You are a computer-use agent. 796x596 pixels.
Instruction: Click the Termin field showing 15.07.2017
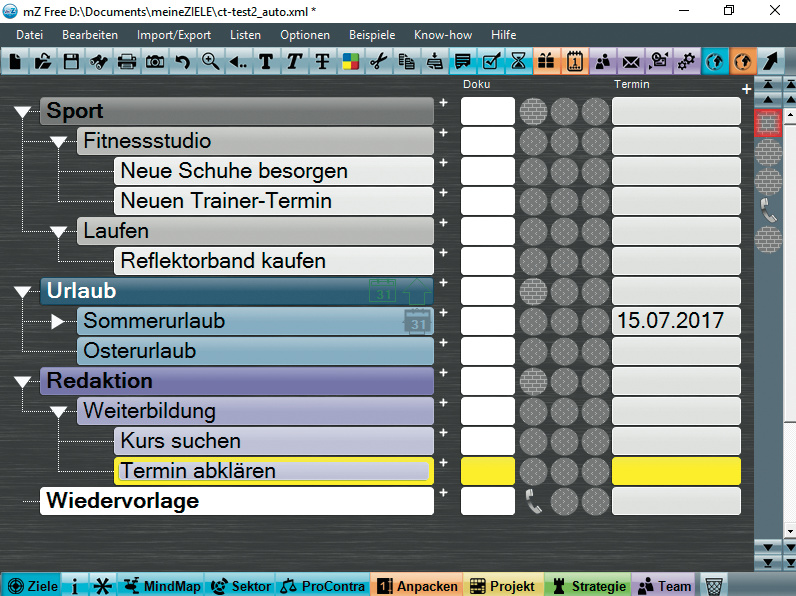pyautogui.click(x=676, y=321)
